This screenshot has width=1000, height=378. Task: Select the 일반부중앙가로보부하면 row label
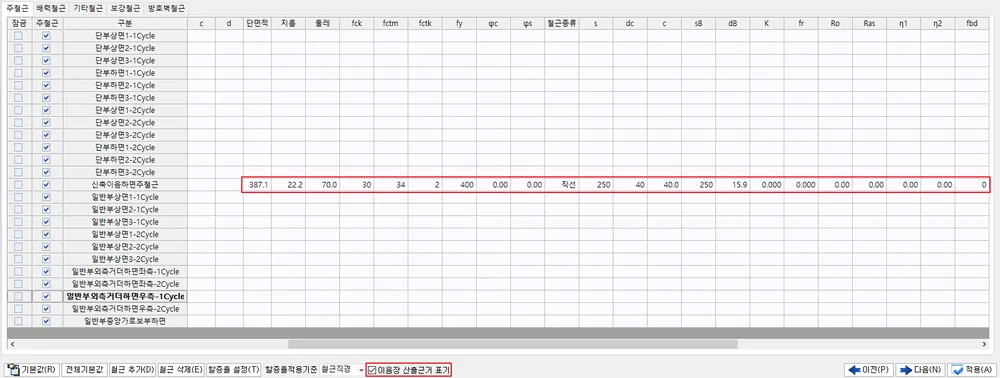click(125, 321)
